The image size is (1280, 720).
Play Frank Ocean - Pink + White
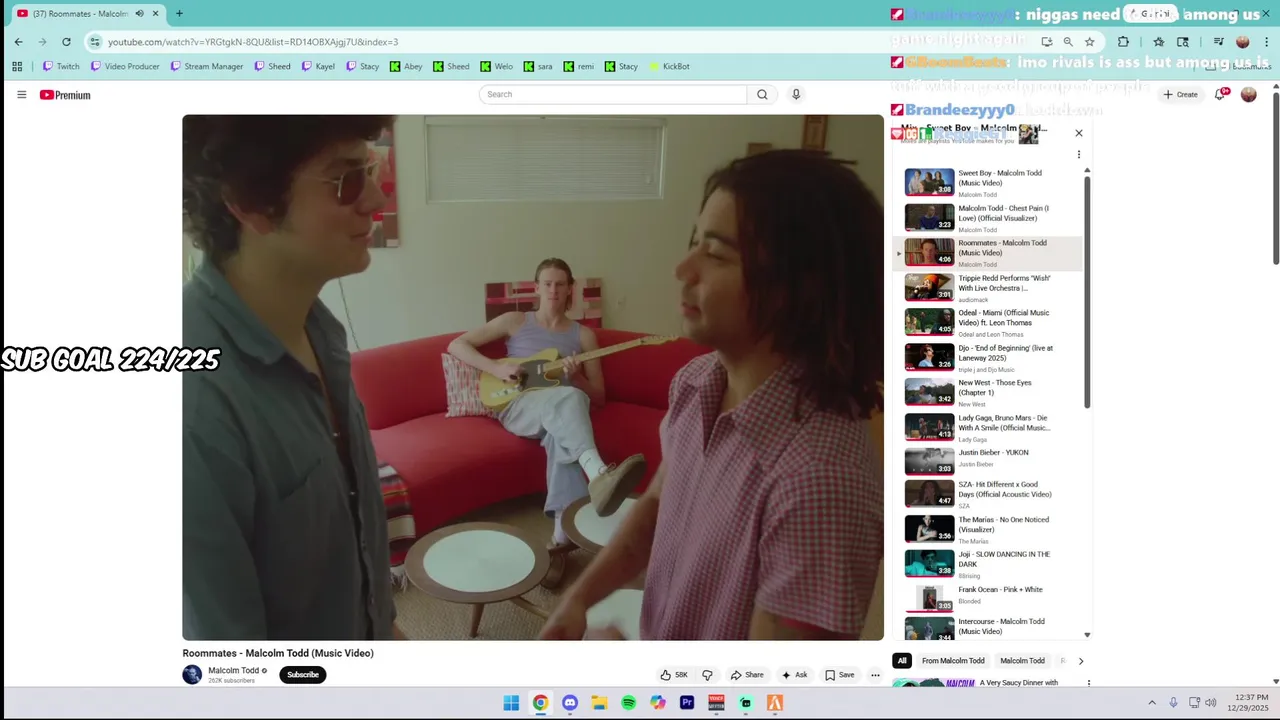[x=985, y=598]
